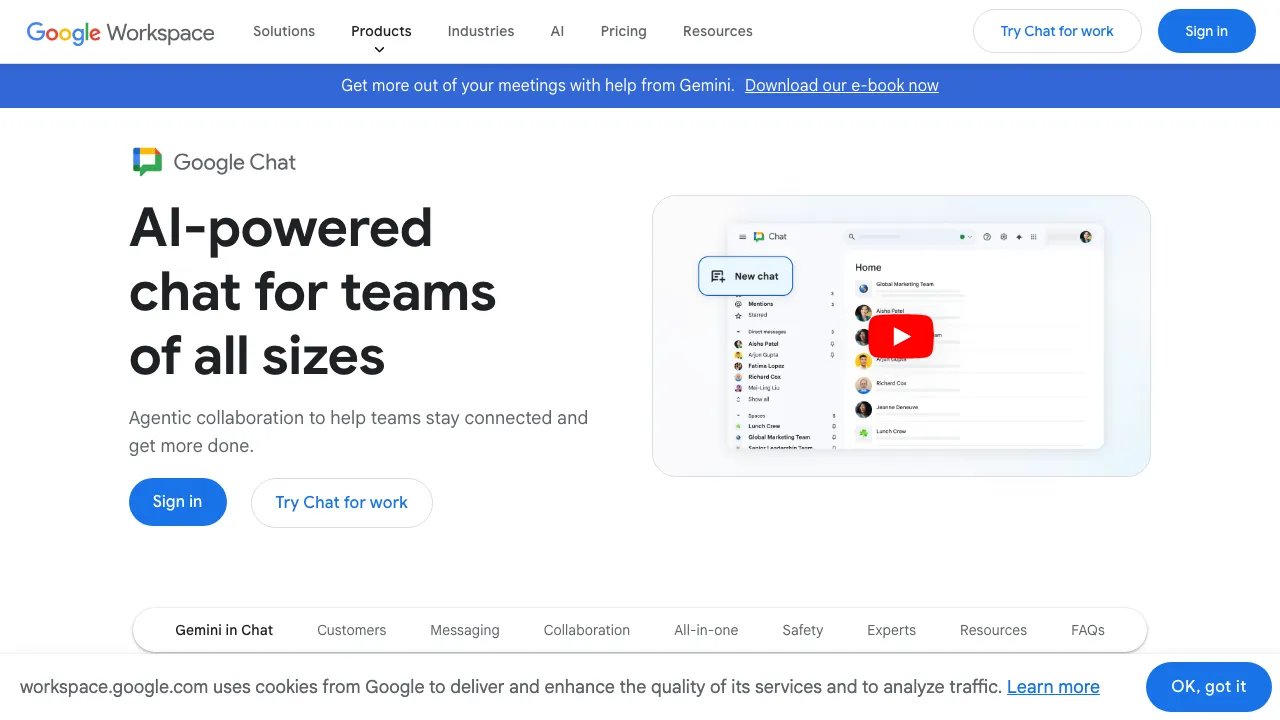Play the video with the YouTube play button
Image resolution: width=1280 pixels, height=720 pixels.
point(900,336)
